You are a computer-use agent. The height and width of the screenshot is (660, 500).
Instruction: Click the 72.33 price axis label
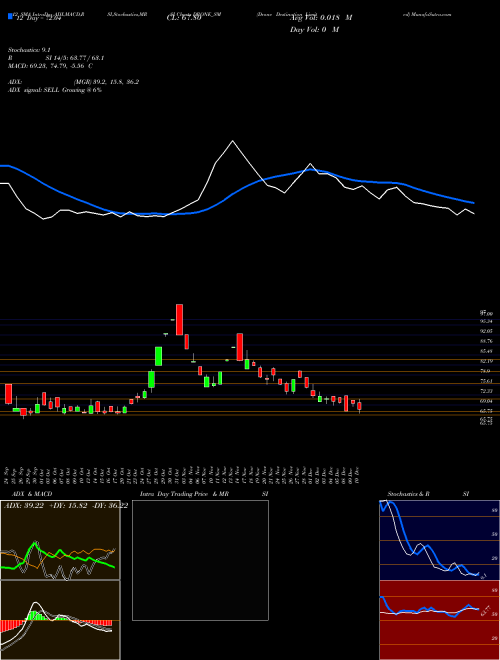(487, 391)
